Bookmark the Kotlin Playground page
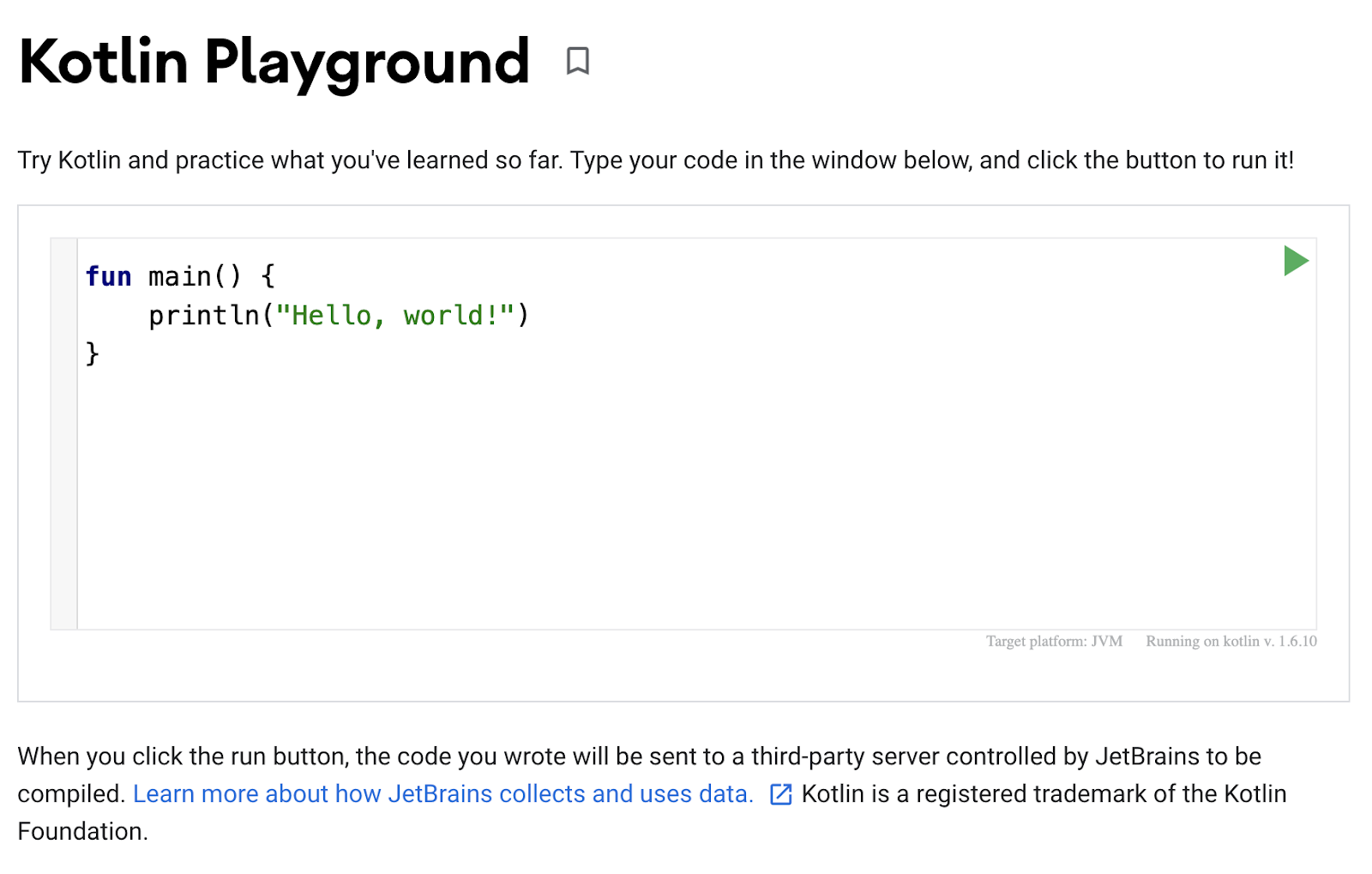This screenshot has height=874, width=1372. (577, 61)
